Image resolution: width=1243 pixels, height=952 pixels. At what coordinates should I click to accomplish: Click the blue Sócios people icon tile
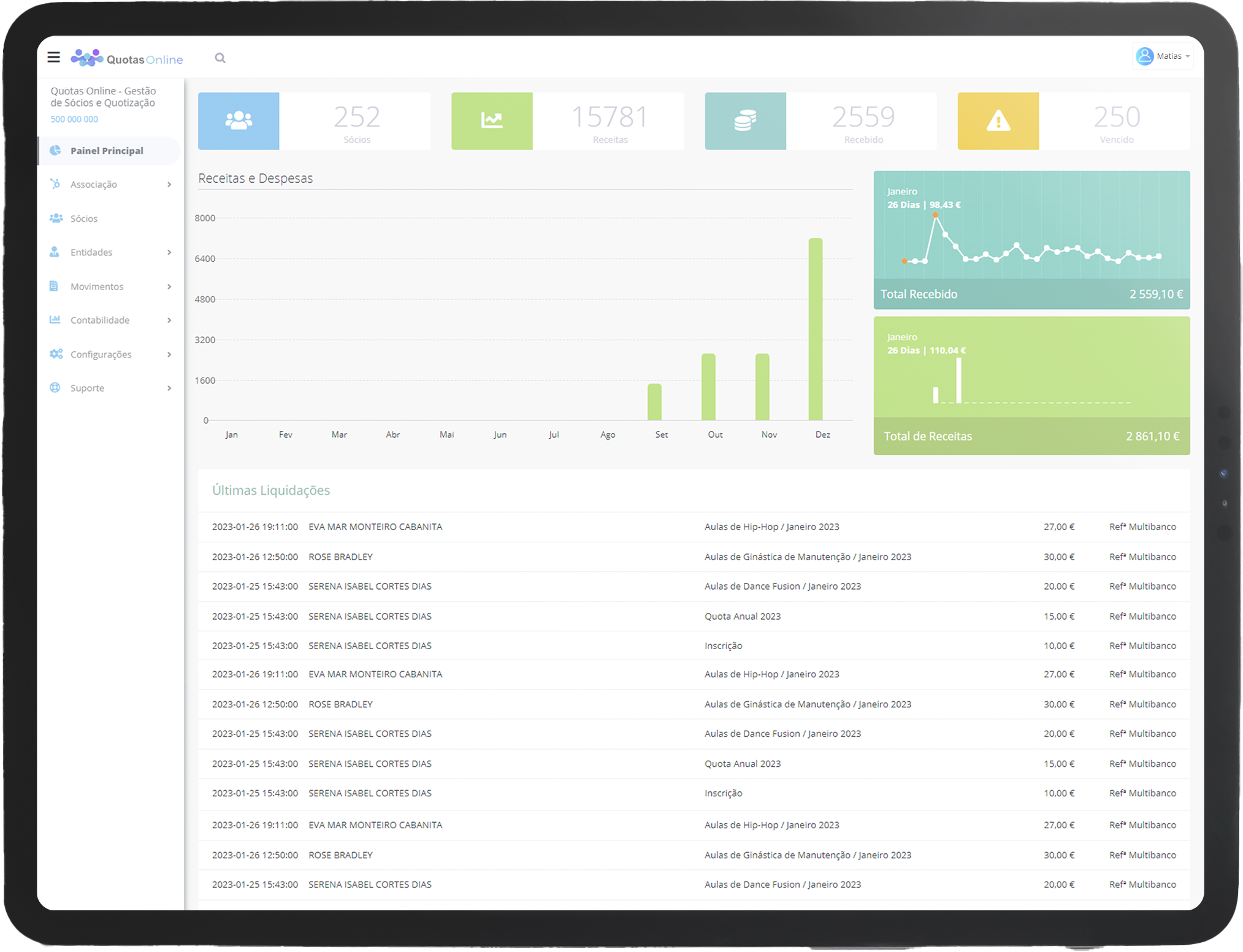tap(239, 121)
